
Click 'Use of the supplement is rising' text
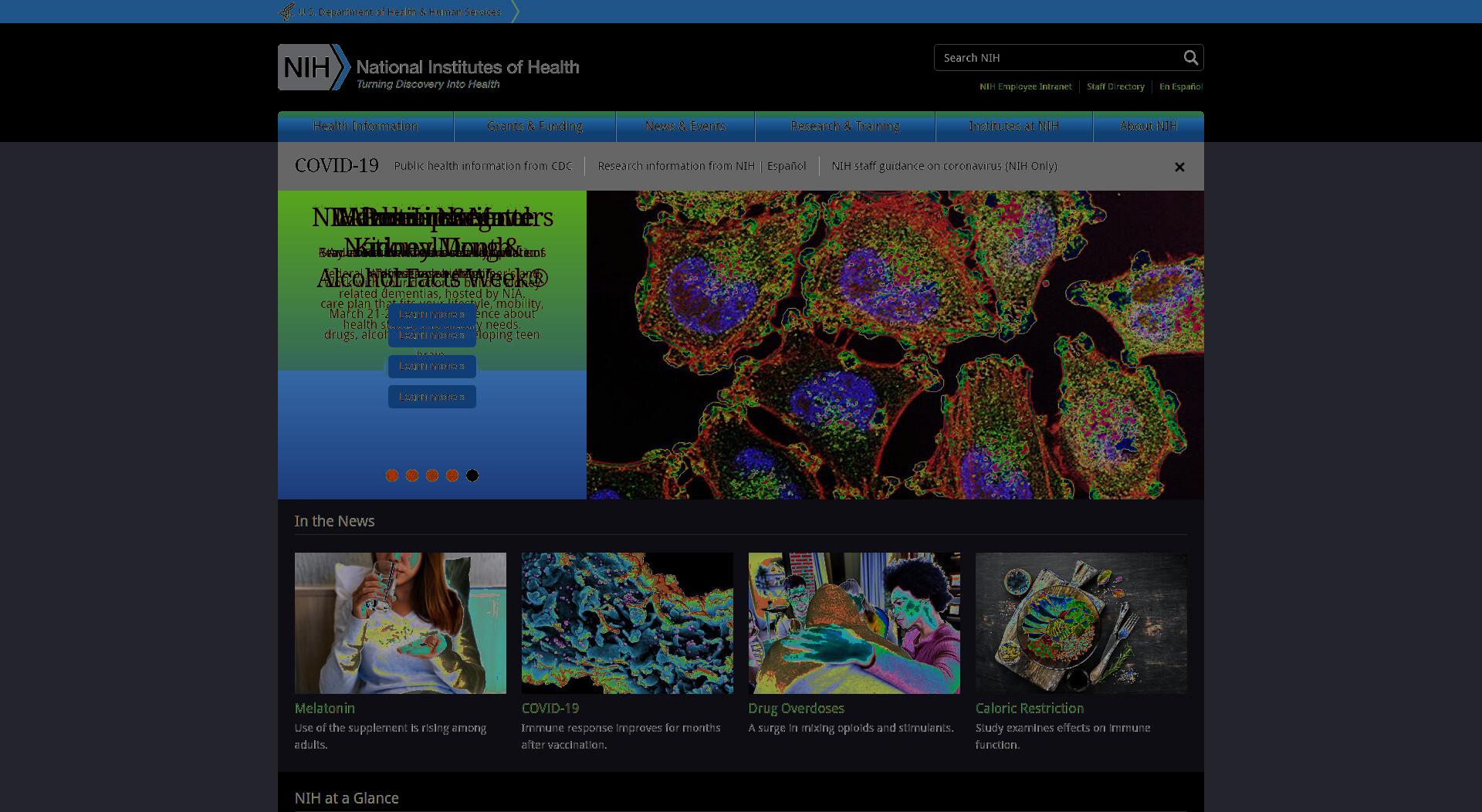tap(391, 736)
